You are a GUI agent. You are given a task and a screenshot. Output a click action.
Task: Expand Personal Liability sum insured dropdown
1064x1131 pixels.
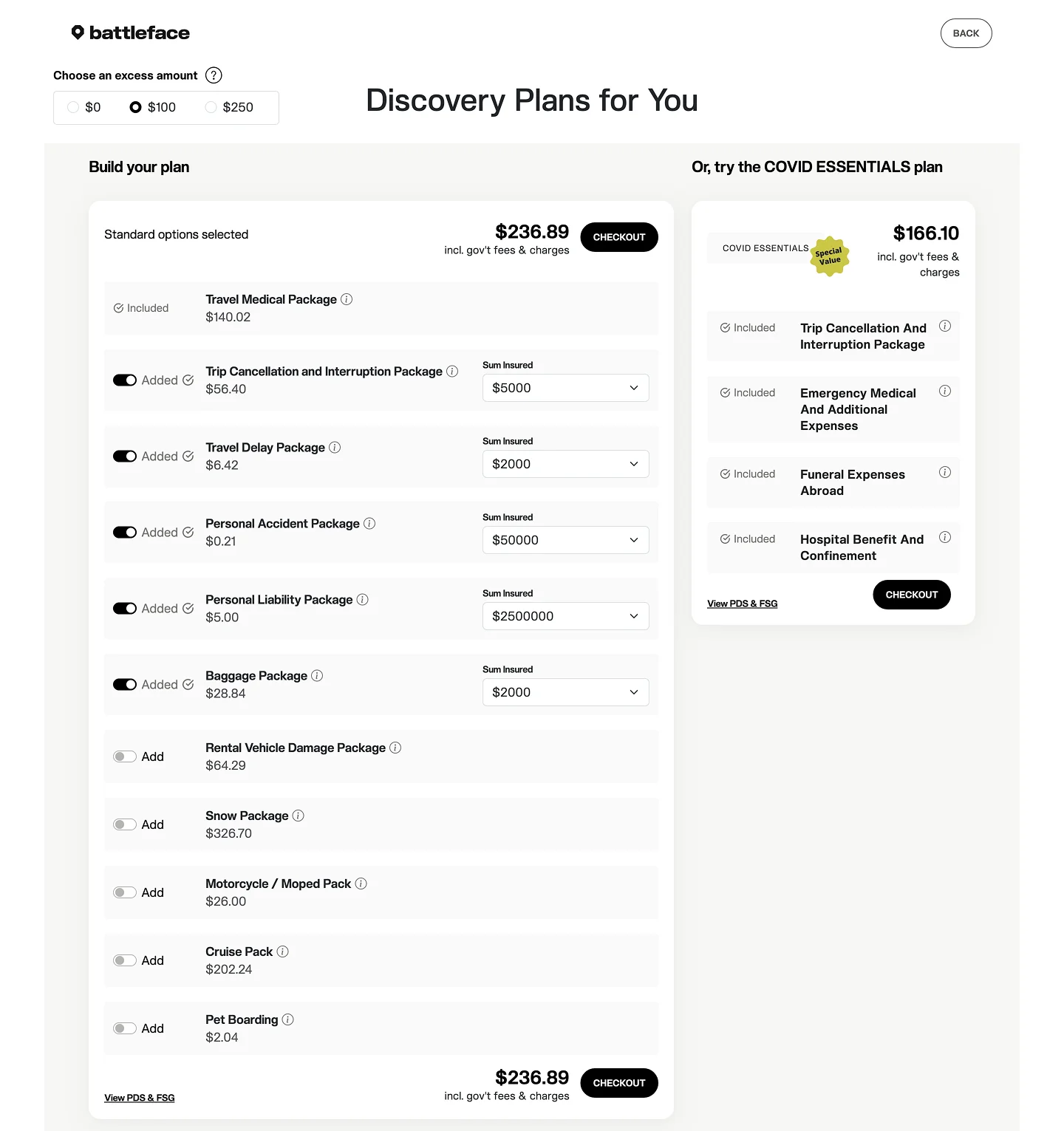coord(565,616)
